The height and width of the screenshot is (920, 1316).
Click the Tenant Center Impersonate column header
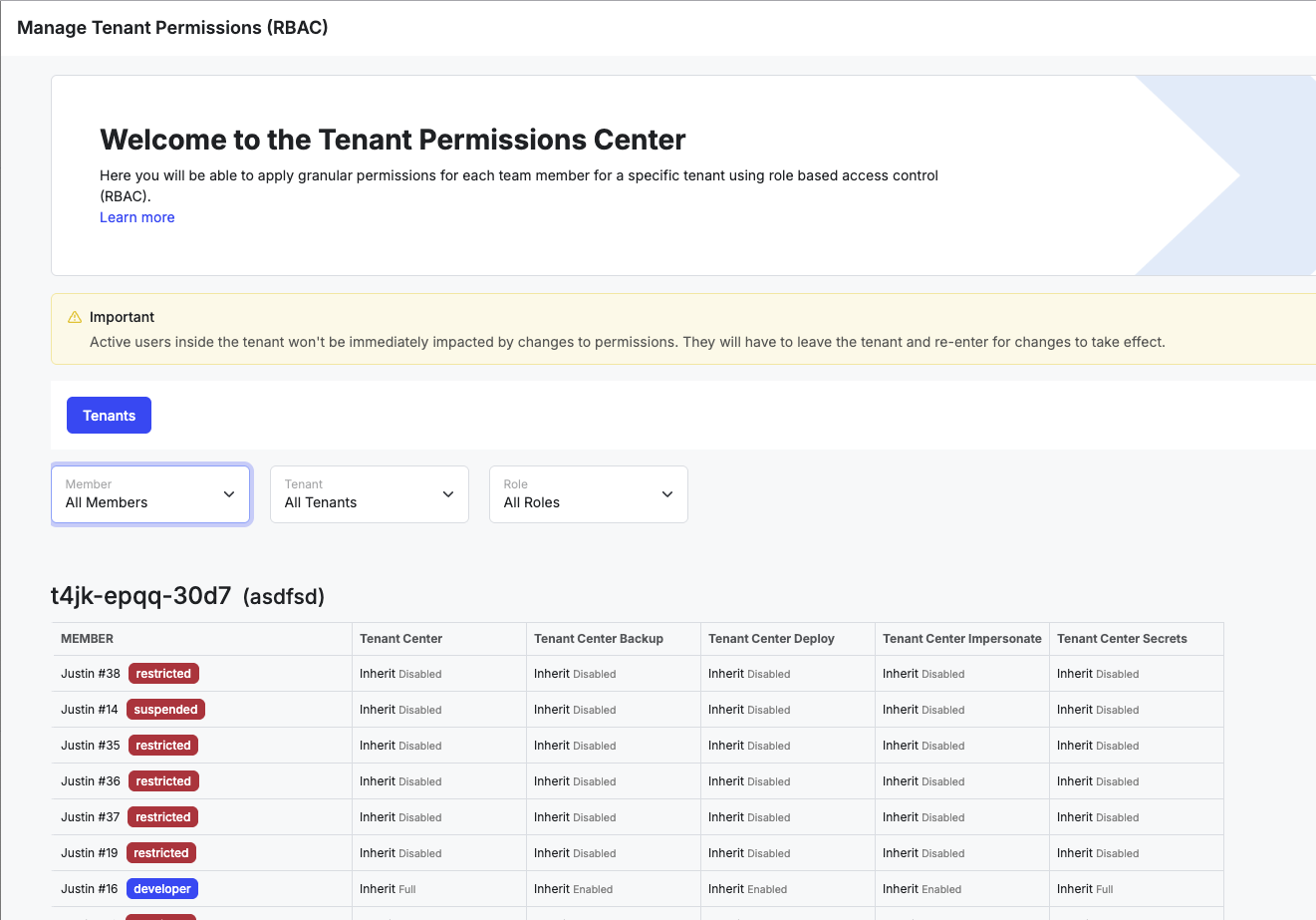pyautogui.click(x=962, y=639)
